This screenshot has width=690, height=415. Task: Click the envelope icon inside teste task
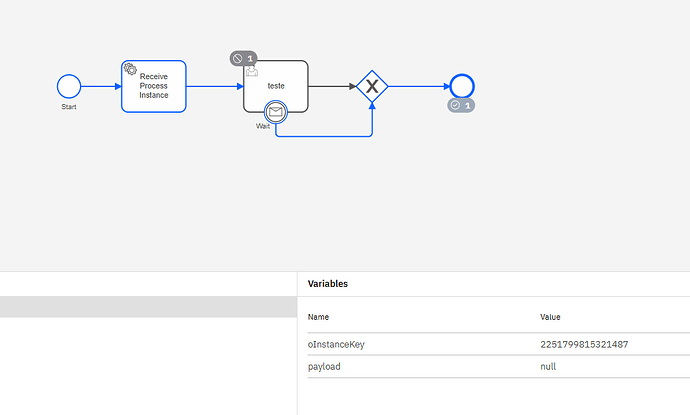252,73
